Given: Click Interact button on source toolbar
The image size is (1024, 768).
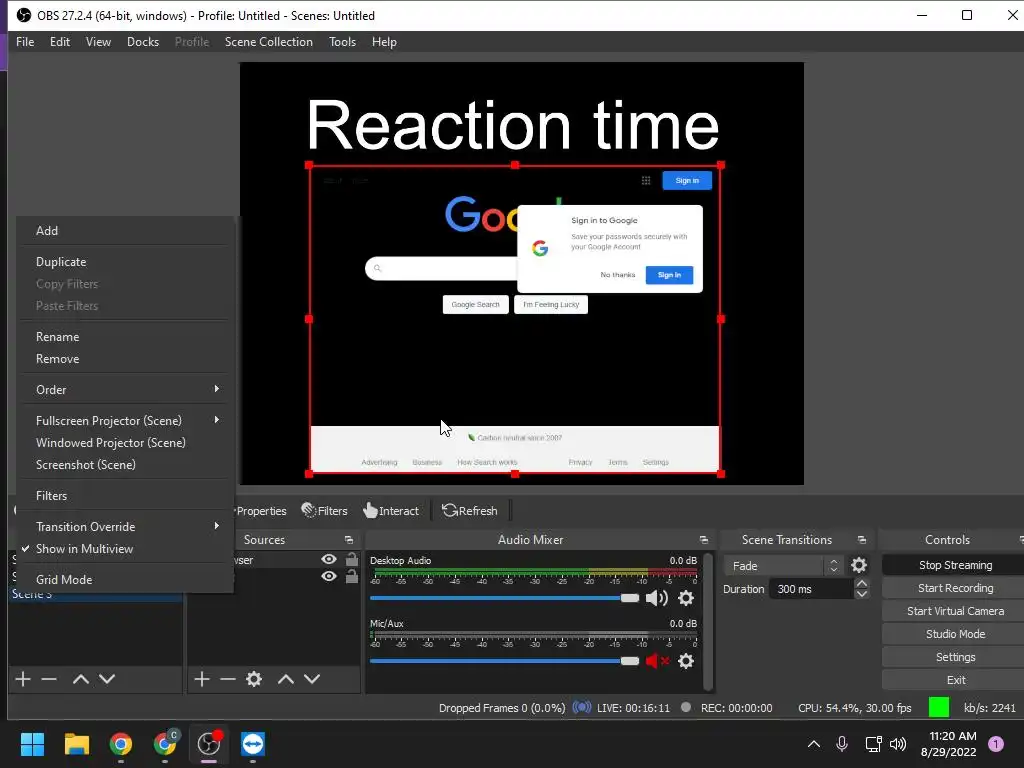Looking at the screenshot, I should pyautogui.click(x=391, y=511).
